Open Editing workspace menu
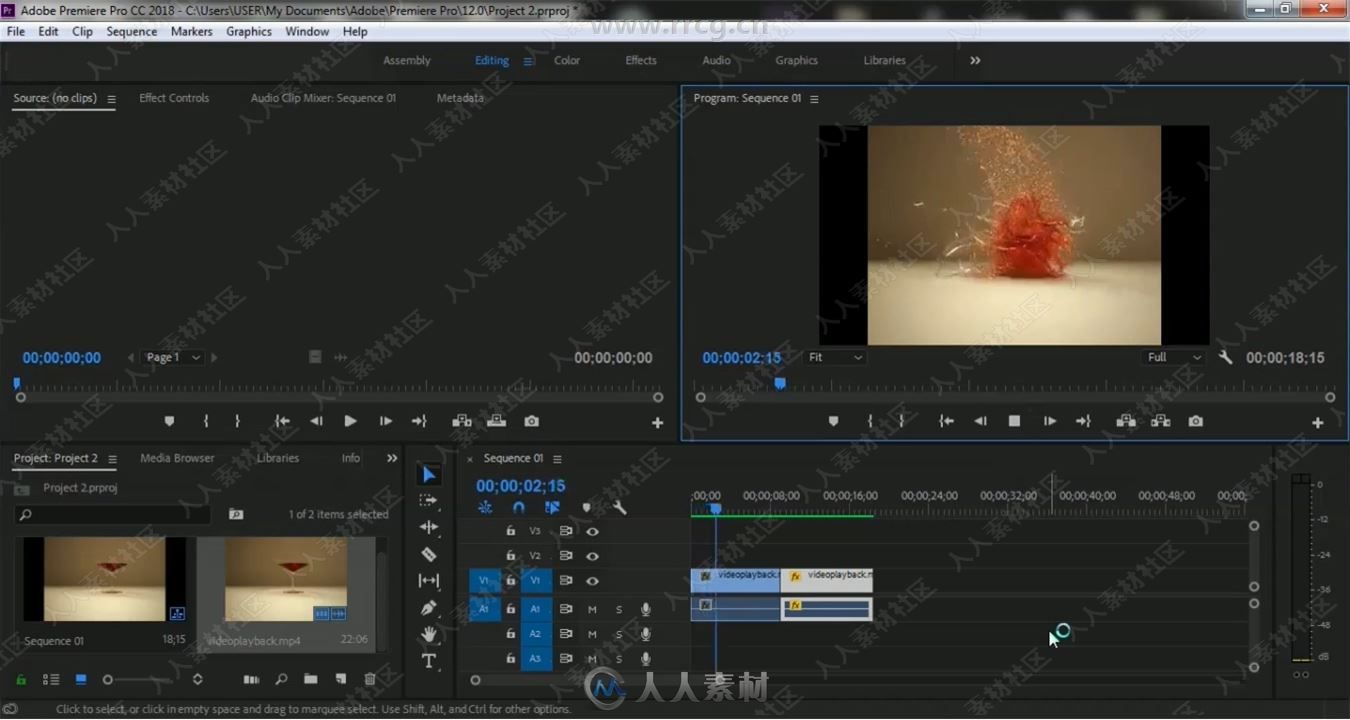The height and width of the screenshot is (720, 1350). coord(528,61)
